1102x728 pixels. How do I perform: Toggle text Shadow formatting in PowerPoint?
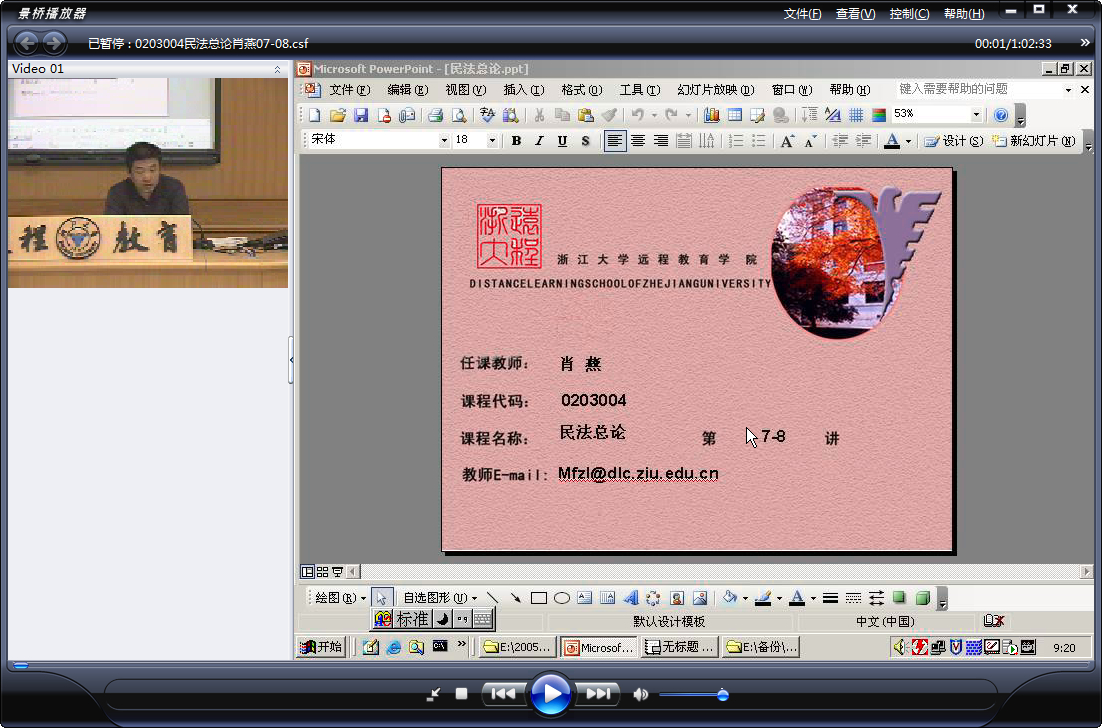pyautogui.click(x=585, y=141)
